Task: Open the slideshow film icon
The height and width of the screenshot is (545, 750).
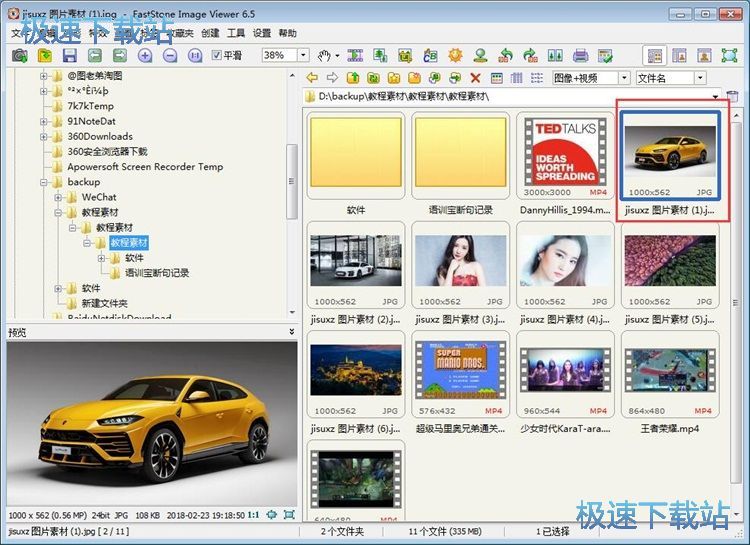Action: click(357, 56)
